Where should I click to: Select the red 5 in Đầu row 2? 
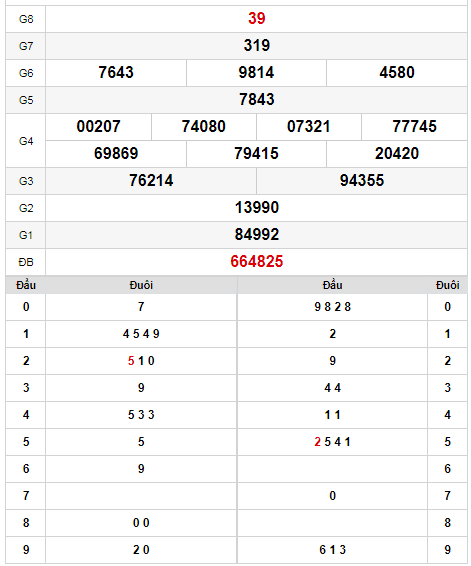coord(131,361)
